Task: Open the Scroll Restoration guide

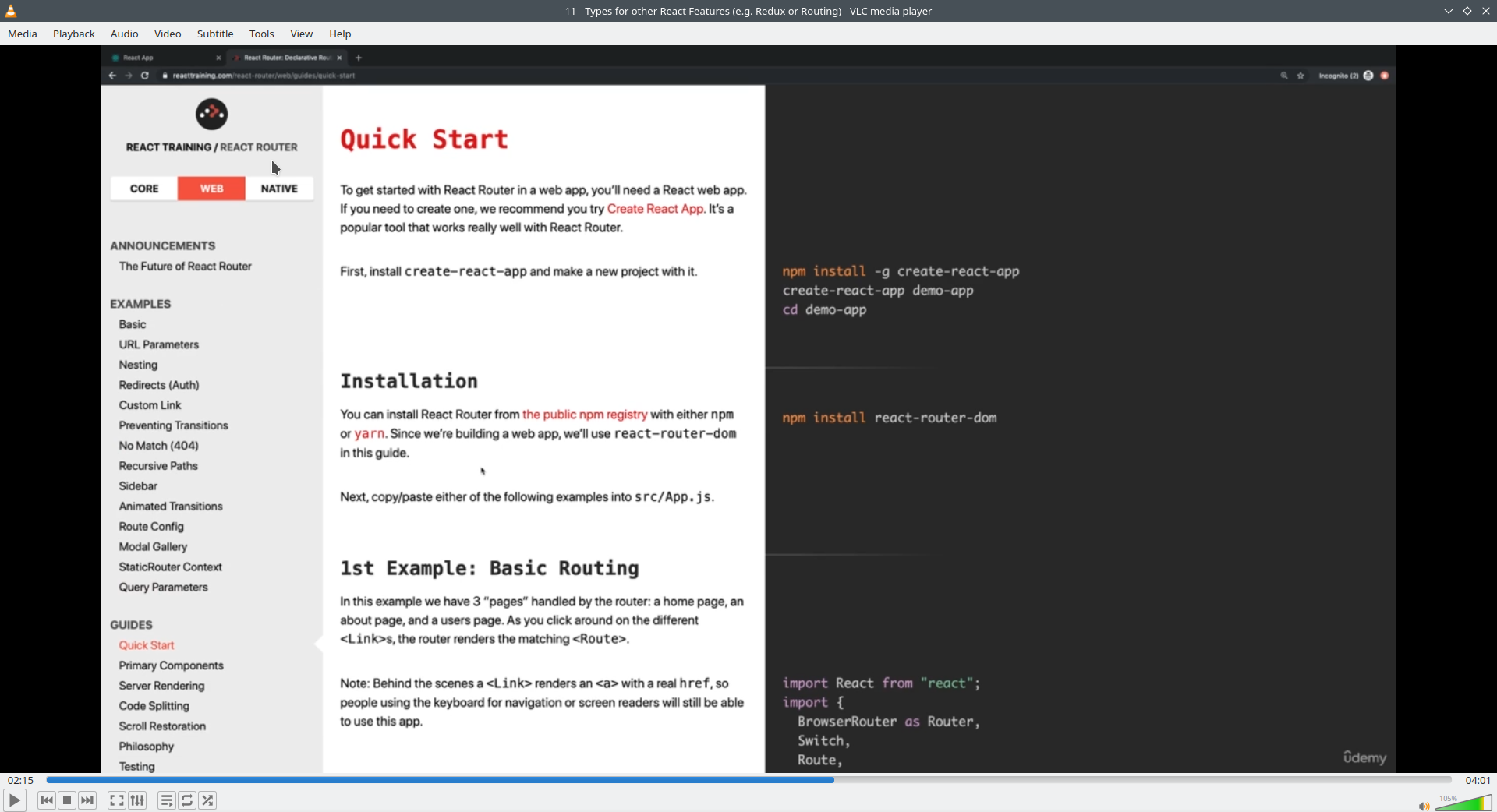Action: [x=162, y=726]
